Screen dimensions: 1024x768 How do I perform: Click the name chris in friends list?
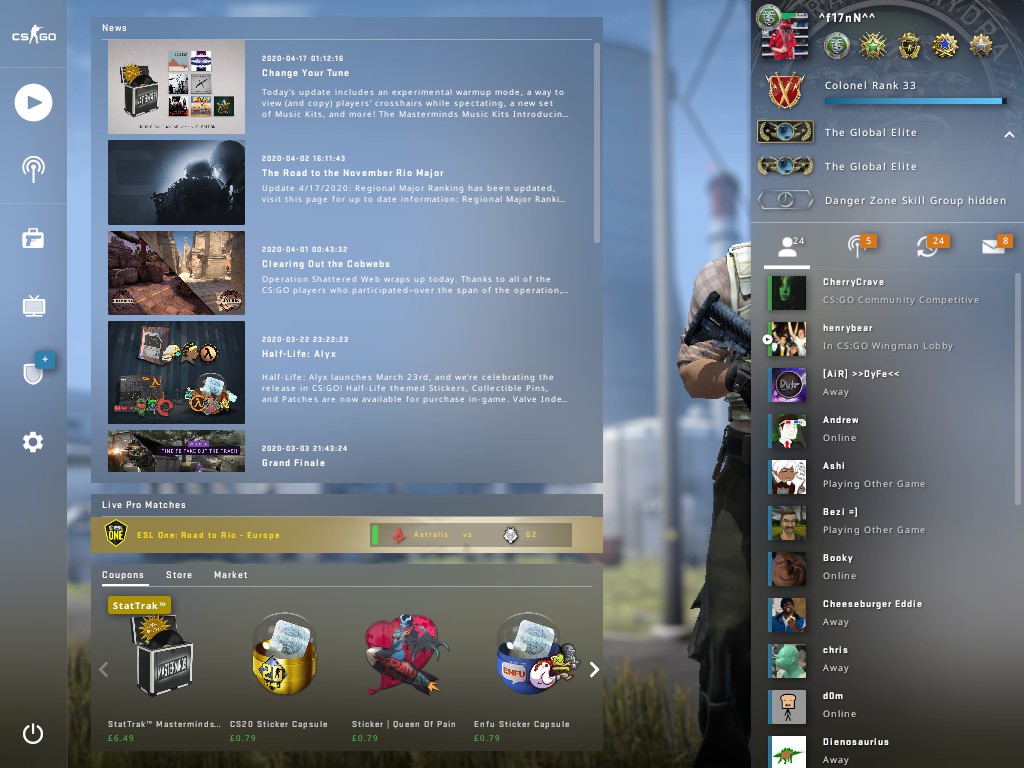pyautogui.click(x=835, y=650)
